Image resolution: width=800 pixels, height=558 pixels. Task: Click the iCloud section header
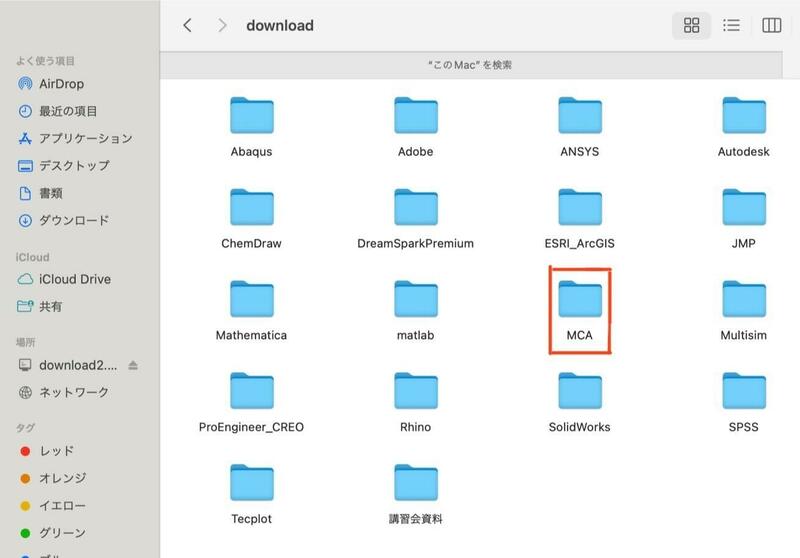(x=33, y=257)
